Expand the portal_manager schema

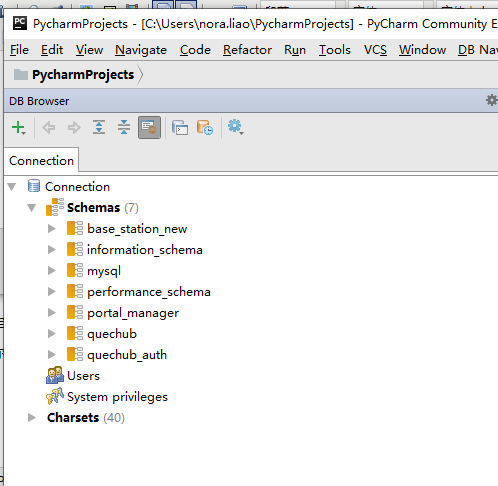pyautogui.click(x=52, y=313)
